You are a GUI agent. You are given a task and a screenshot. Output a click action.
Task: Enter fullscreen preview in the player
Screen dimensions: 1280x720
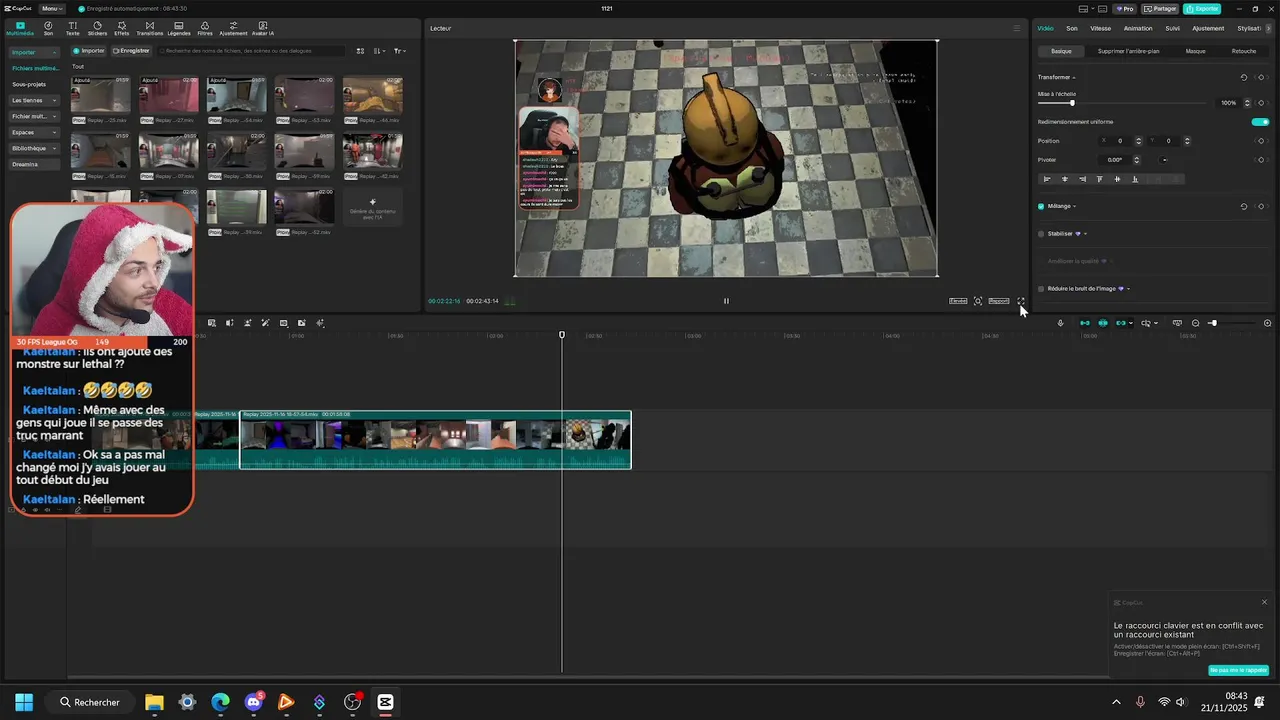pyautogui.click(x=1021, y=301)
